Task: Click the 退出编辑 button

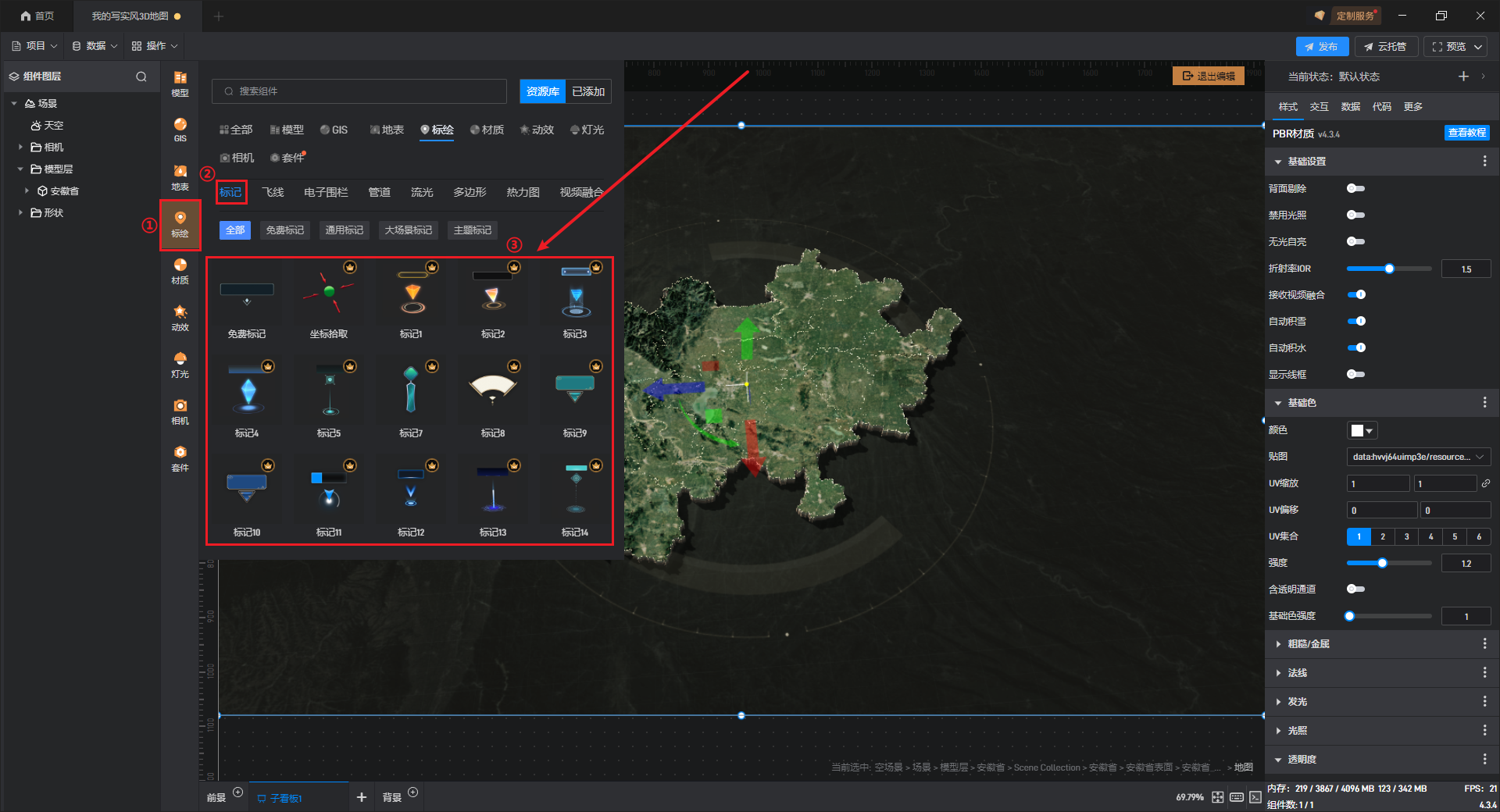Action: [x=1209, y=76]
